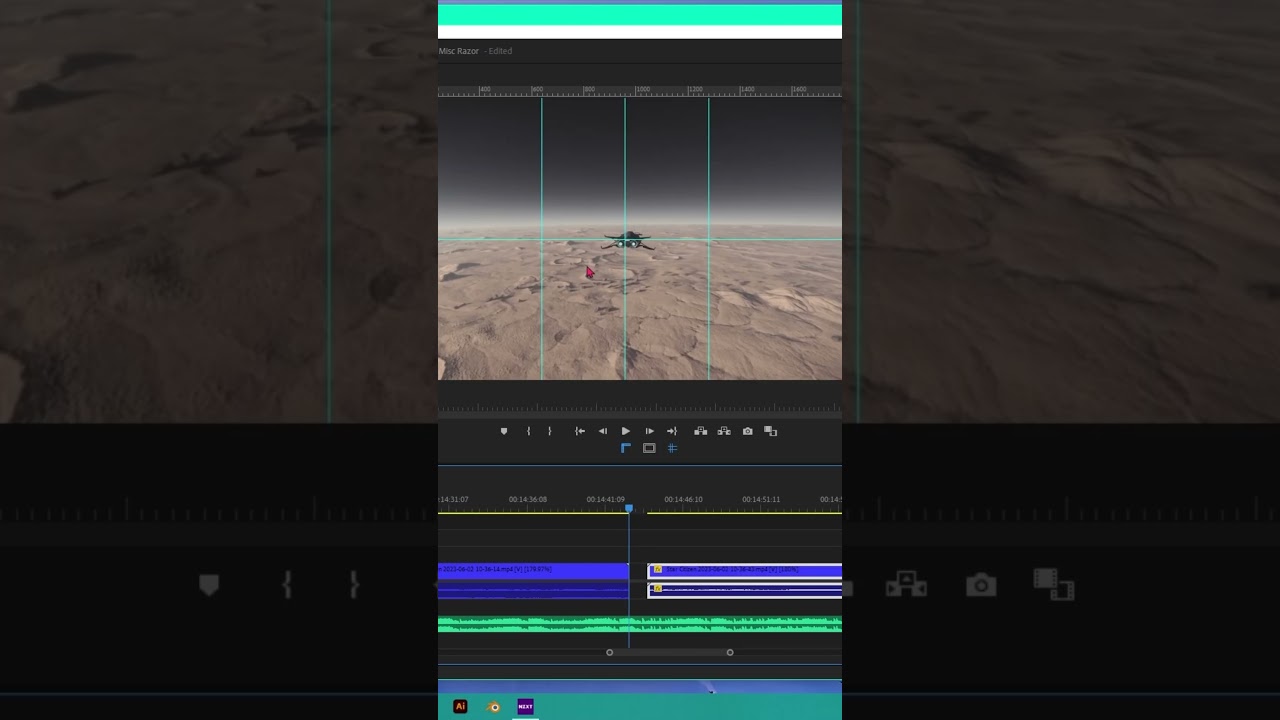Step back one frame

602,431
